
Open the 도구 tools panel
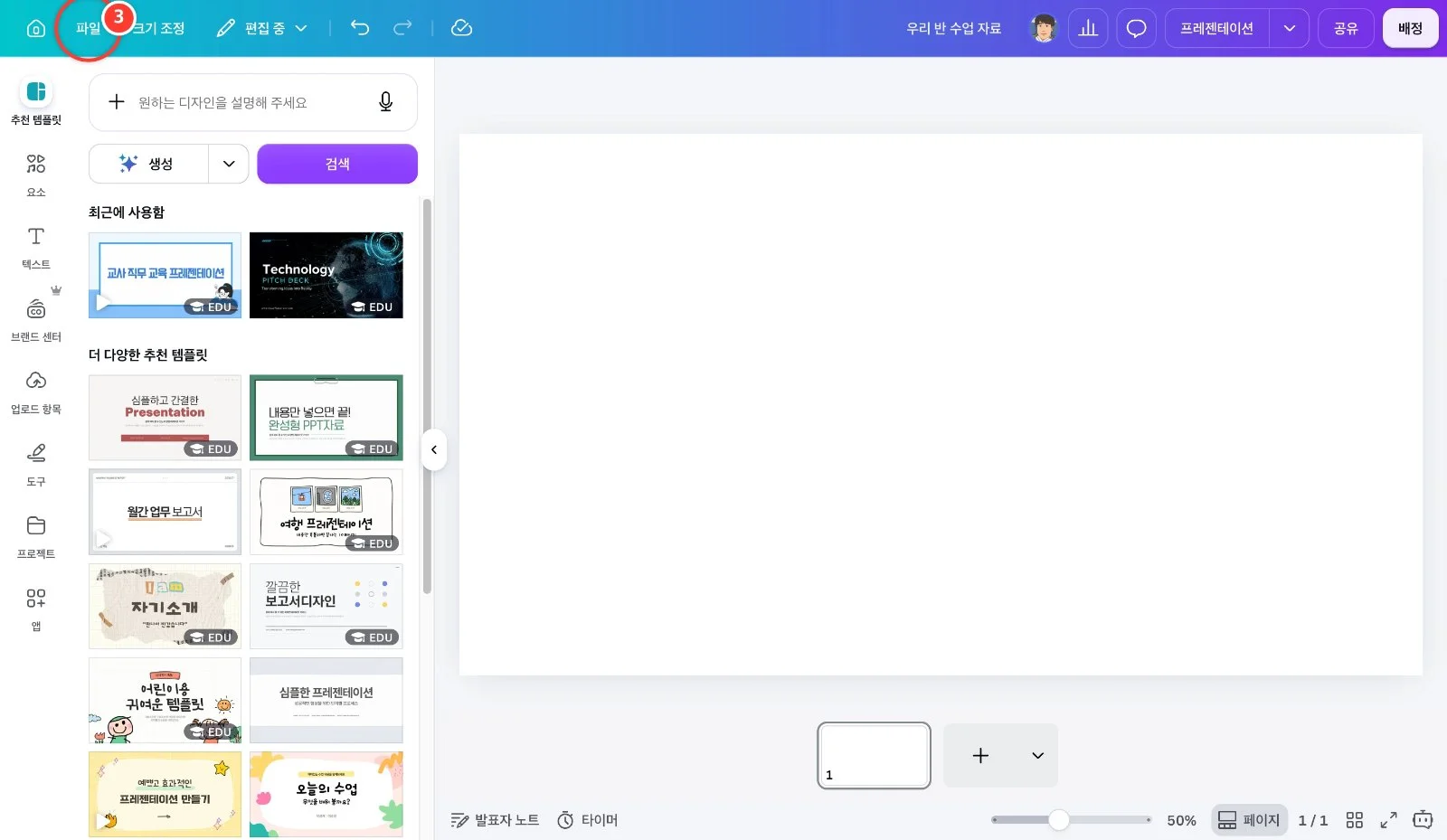(36, 464)
